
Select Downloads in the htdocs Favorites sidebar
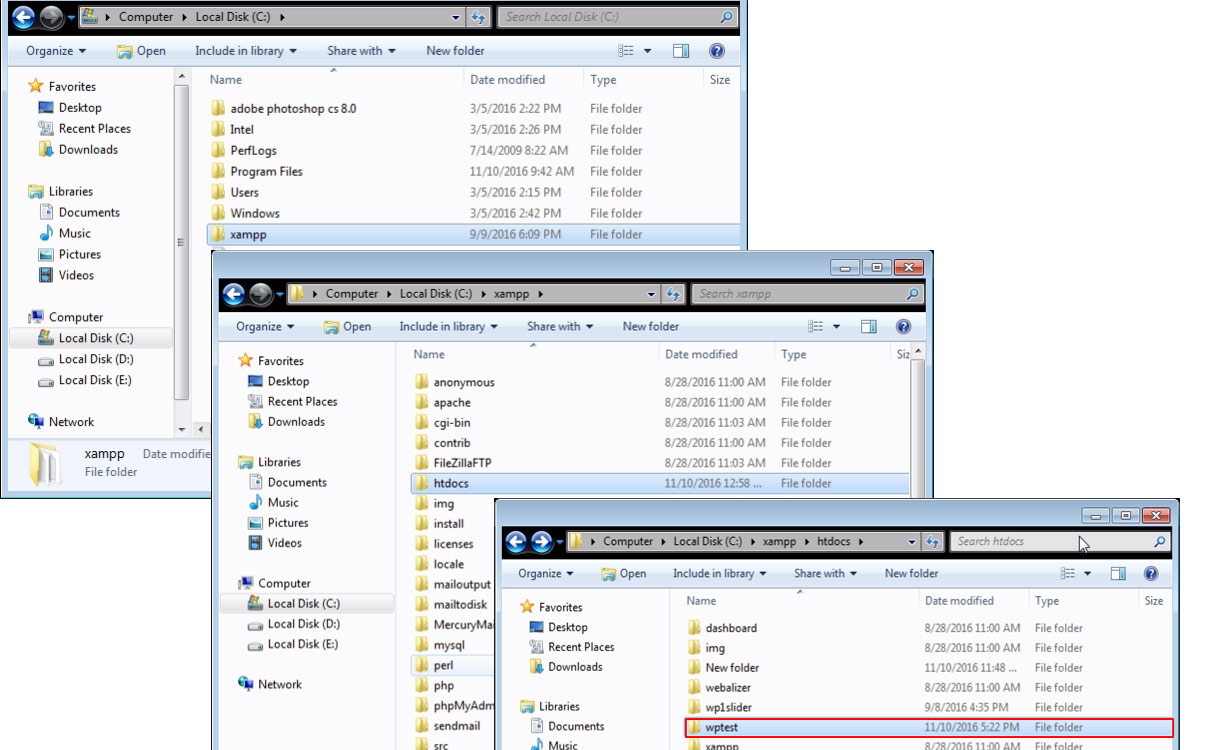click(x=575, y=667)
